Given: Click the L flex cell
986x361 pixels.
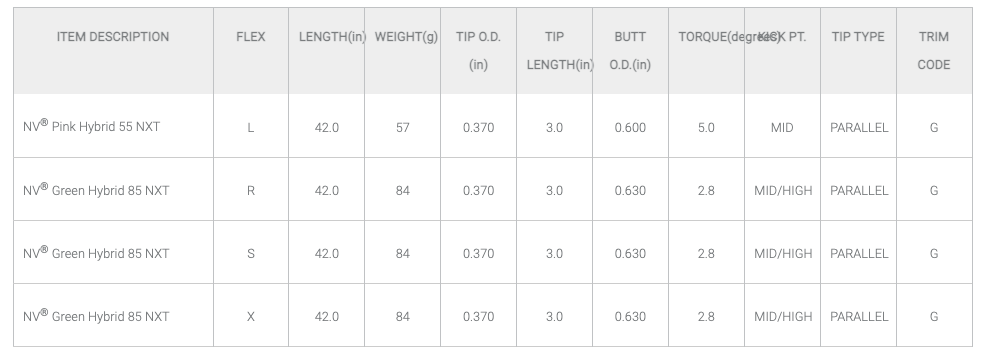Looking at the screenshot, I should pyautogui.click(x=251, y=128).
